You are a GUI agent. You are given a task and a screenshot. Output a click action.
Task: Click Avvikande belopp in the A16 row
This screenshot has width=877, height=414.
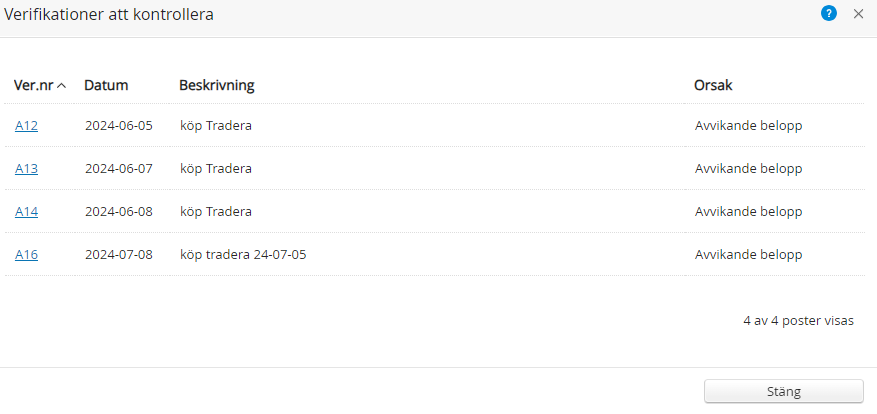[748, 255]
